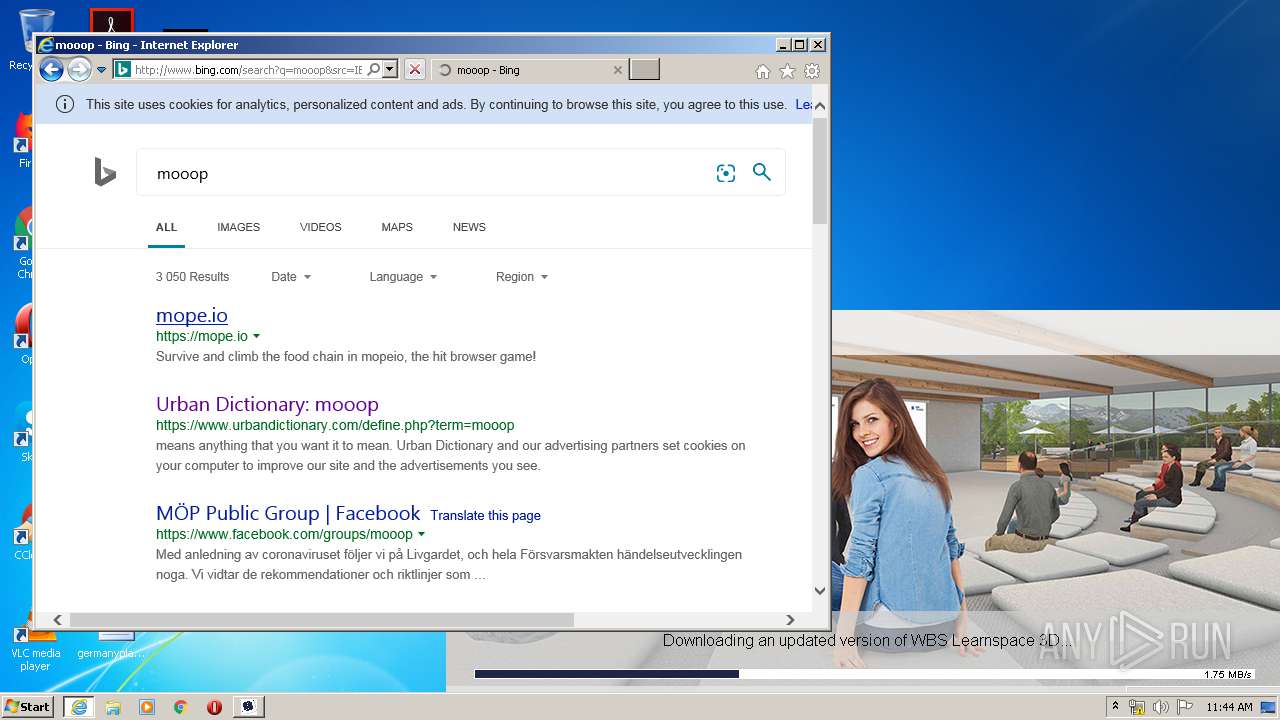Click the Translate this page link
Screen dimensions: 1280x720
[x=485, y=516]
